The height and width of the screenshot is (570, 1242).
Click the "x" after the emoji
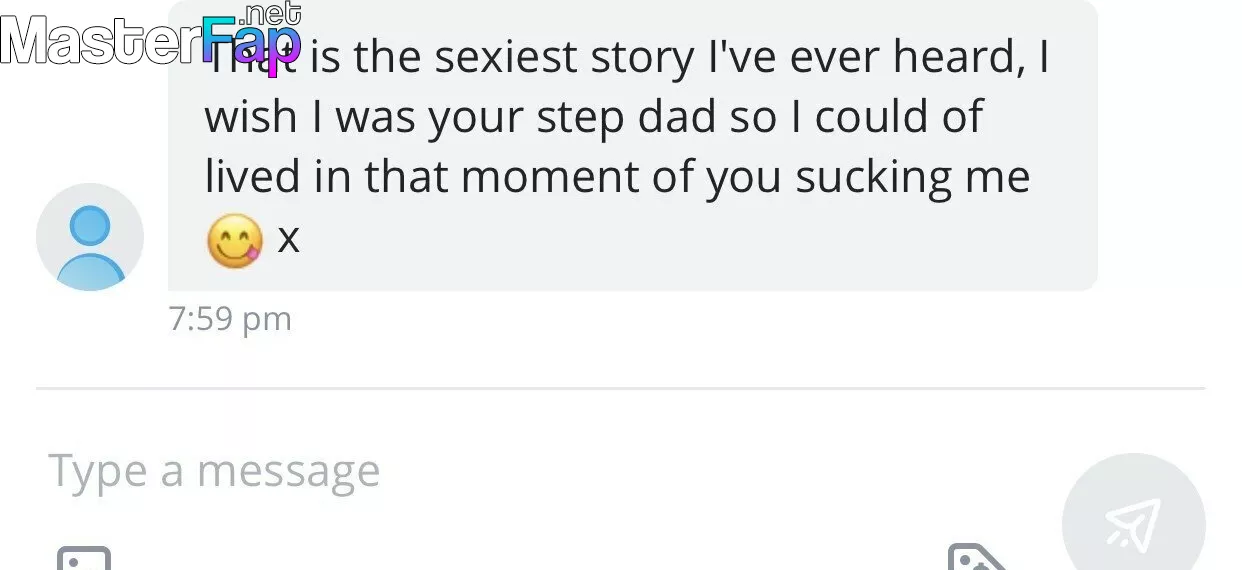click(288, 240)
